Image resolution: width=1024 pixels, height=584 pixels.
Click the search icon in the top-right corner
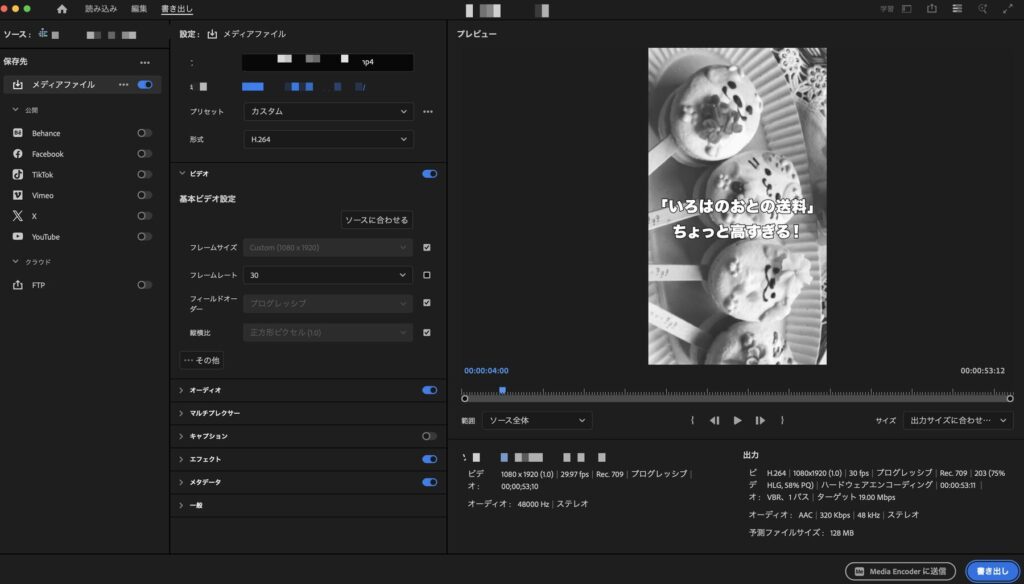983,9
